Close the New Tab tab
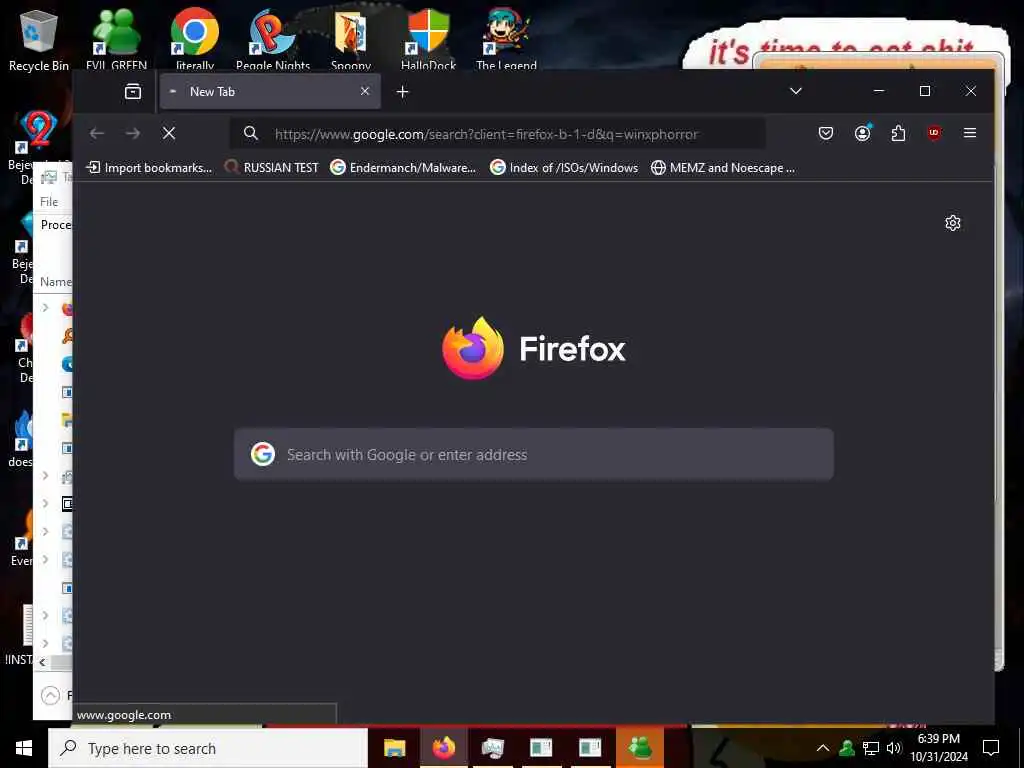The height and width of the screenshot is (768, 1024). click(x=365, y=91)
